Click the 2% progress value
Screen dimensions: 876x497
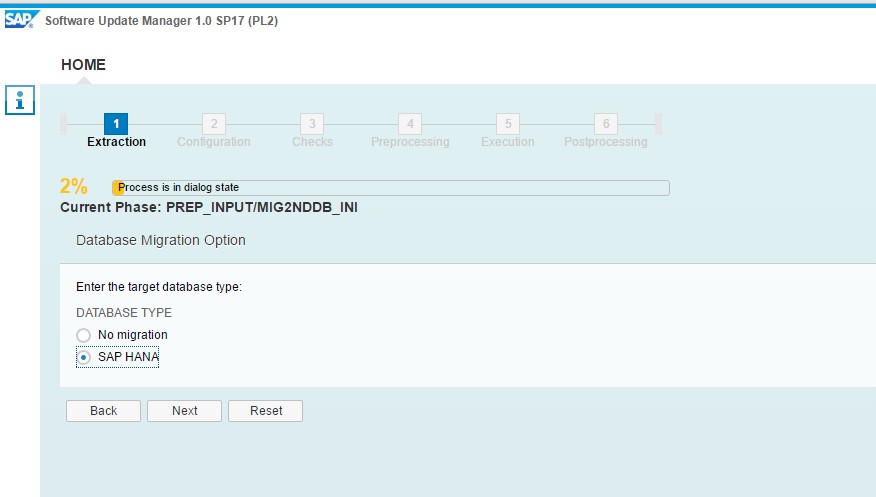[x=74, y=186]
